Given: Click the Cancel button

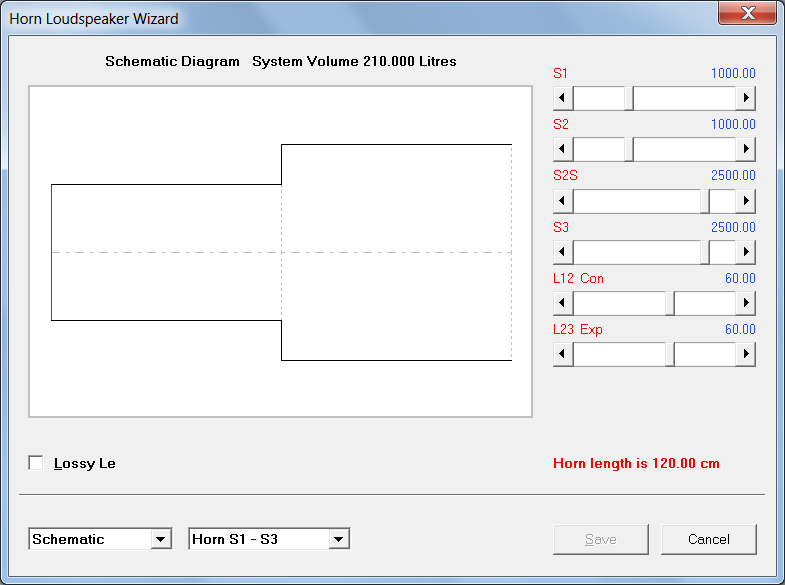Looking at the screenshot, I should (708, 539).
